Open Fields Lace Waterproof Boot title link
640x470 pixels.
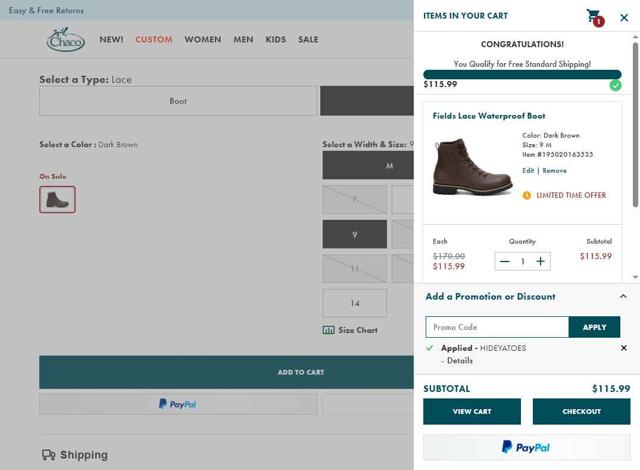coord(489,116)
